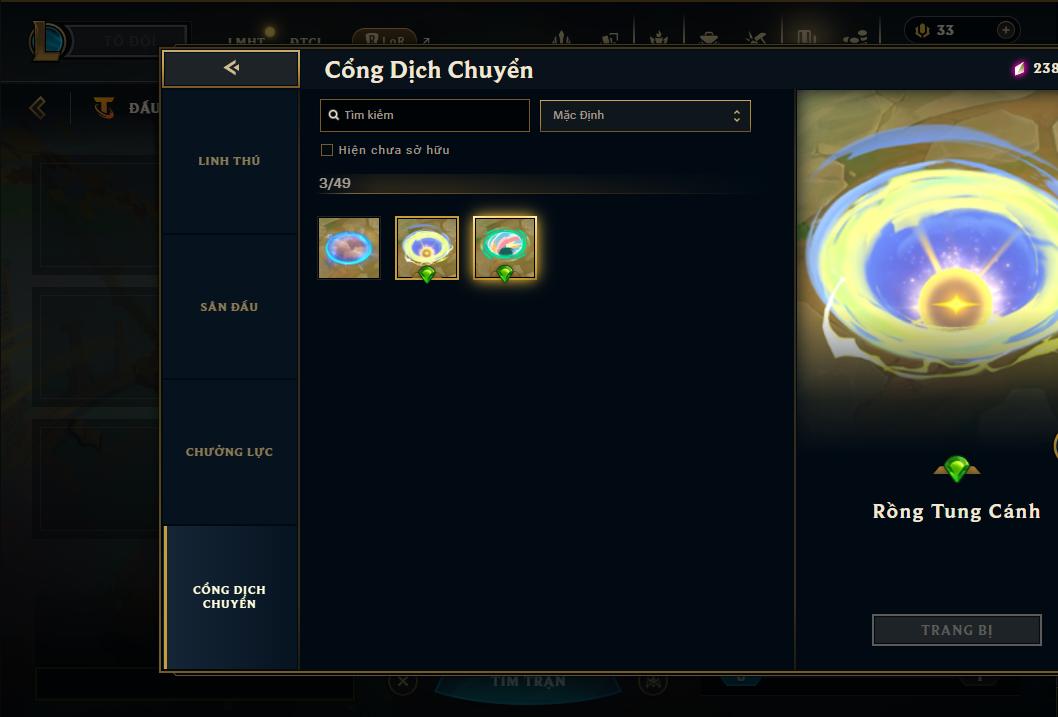Click the back arrow button
The width and height of the screenshot is (1058, 717).
click(x=231, y=68)
